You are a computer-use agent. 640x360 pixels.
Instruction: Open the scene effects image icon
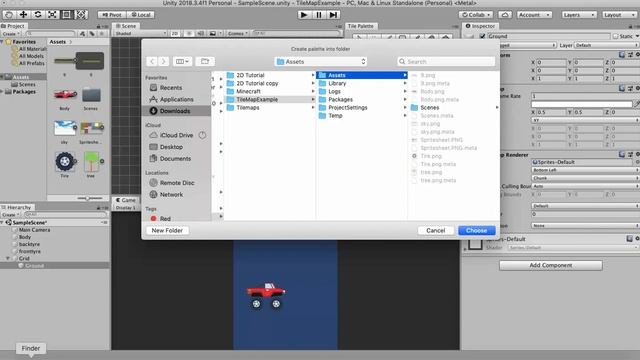click(213, 33)
